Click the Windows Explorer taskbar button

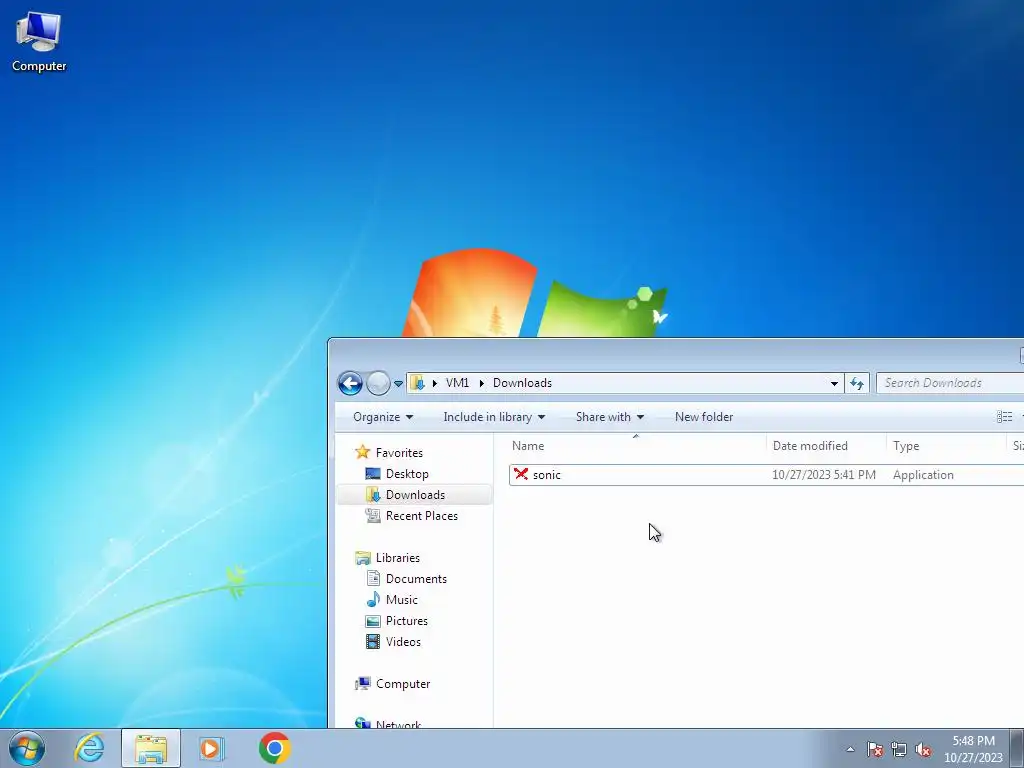[151, 748]
